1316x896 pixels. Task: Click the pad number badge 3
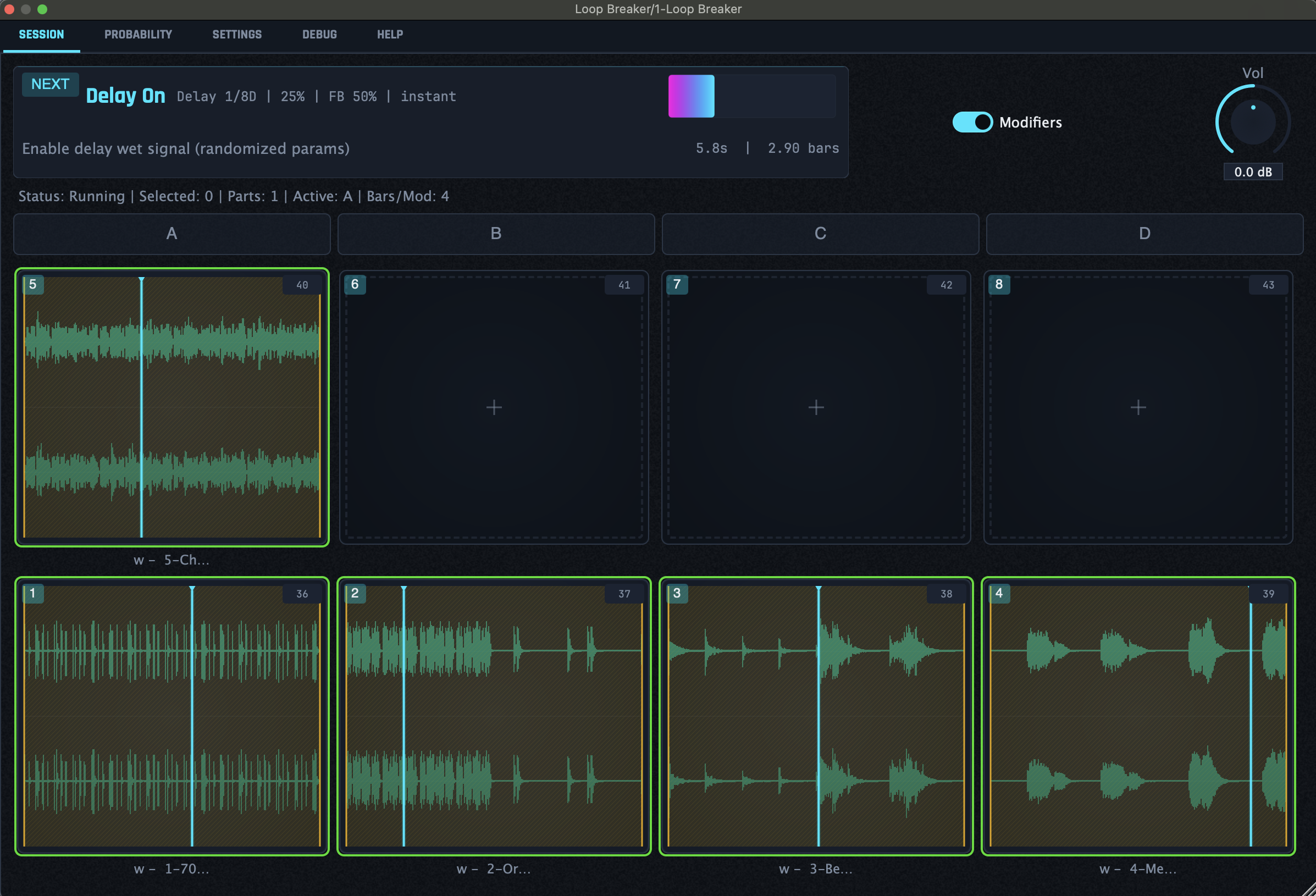point(677,594)
